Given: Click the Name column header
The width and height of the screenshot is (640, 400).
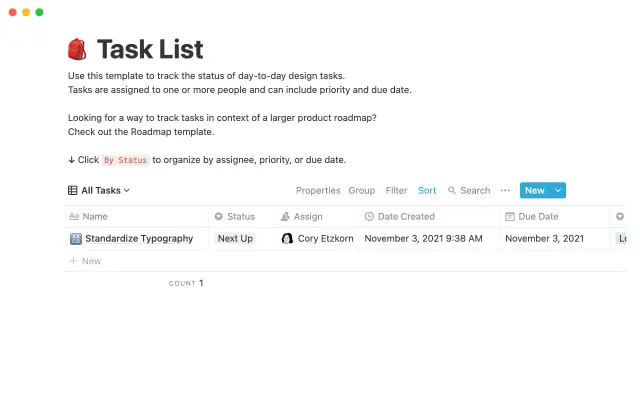Looking at the screenshot, I should tap(137, 217).
